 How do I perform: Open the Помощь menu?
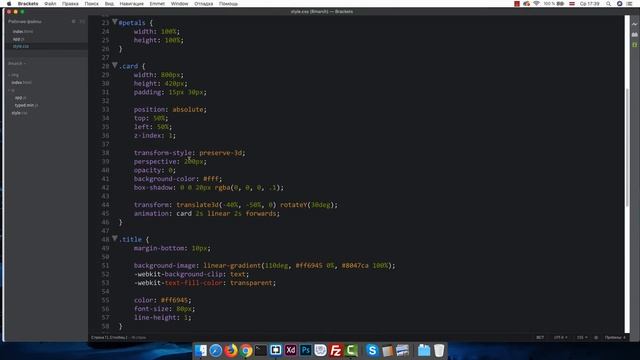click(x=228, y=4)
